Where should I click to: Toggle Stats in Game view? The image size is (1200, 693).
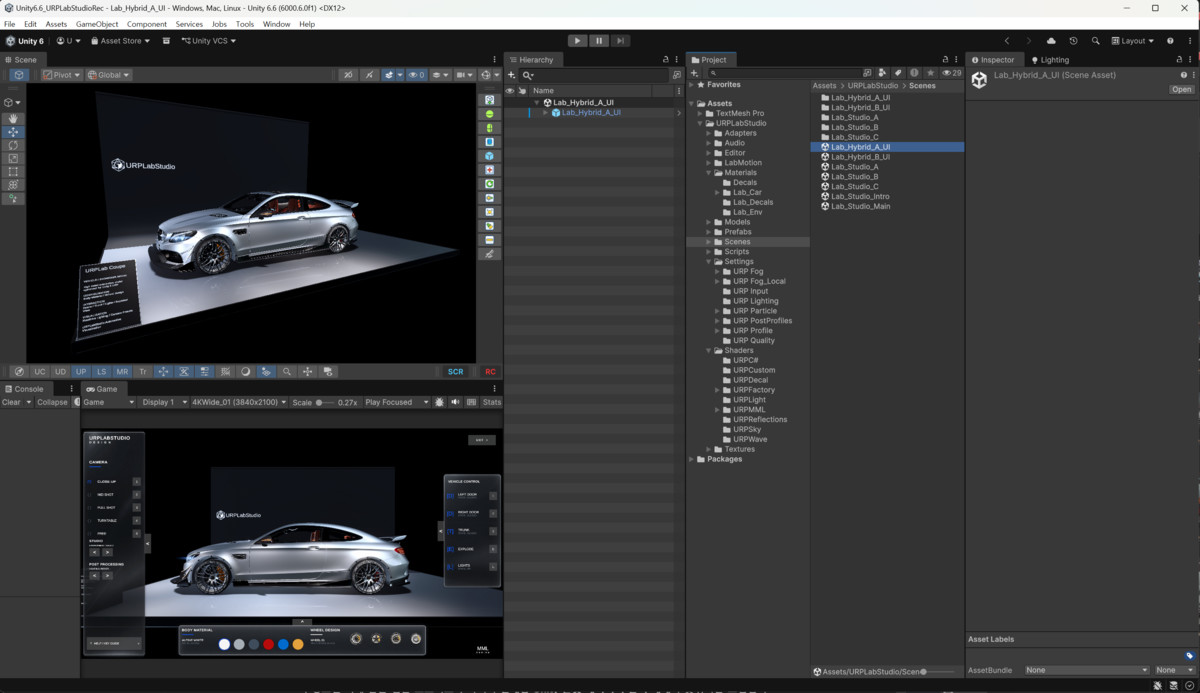coord(492,402)
